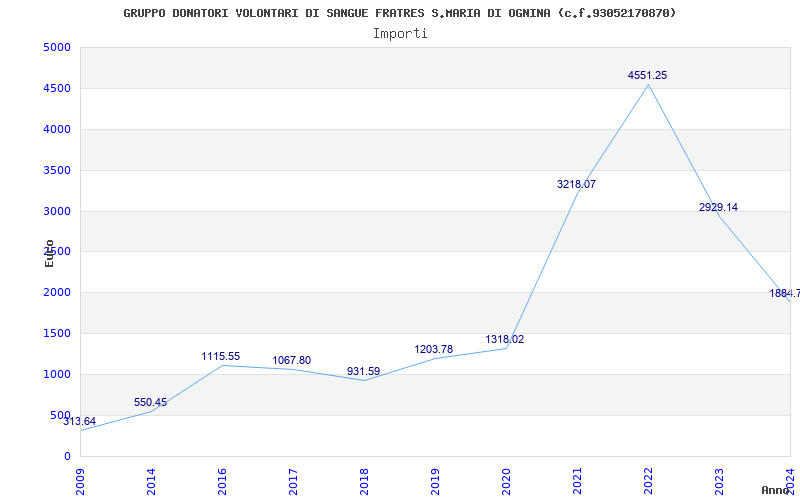Click data label 931.59

click(x=363, y=371)
